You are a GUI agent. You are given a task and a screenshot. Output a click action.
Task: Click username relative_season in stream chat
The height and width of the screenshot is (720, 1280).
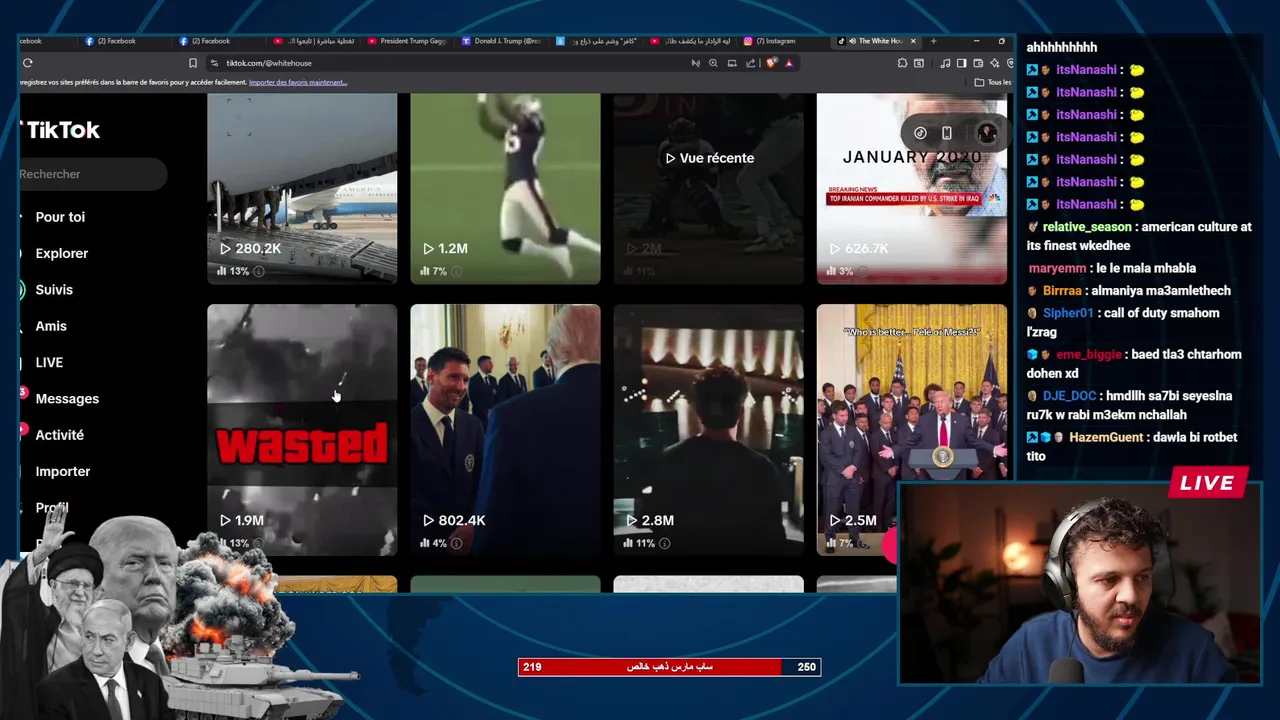click(1087, 227)
